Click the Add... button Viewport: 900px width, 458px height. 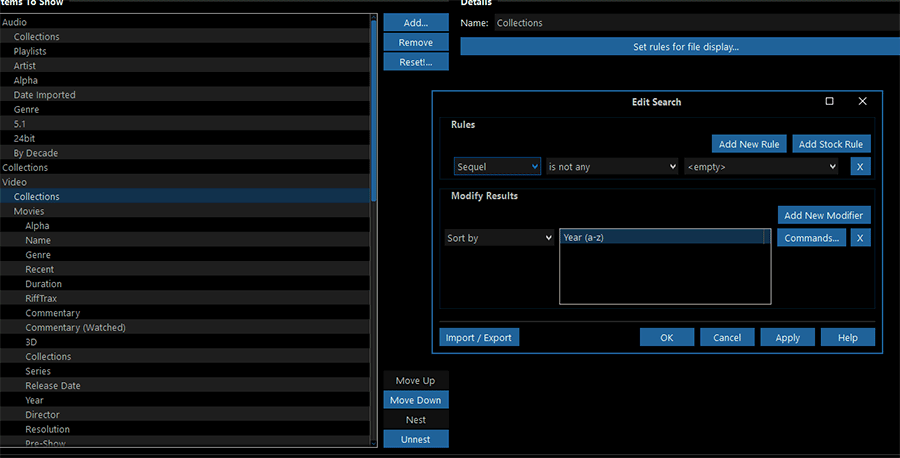[416, 23]
